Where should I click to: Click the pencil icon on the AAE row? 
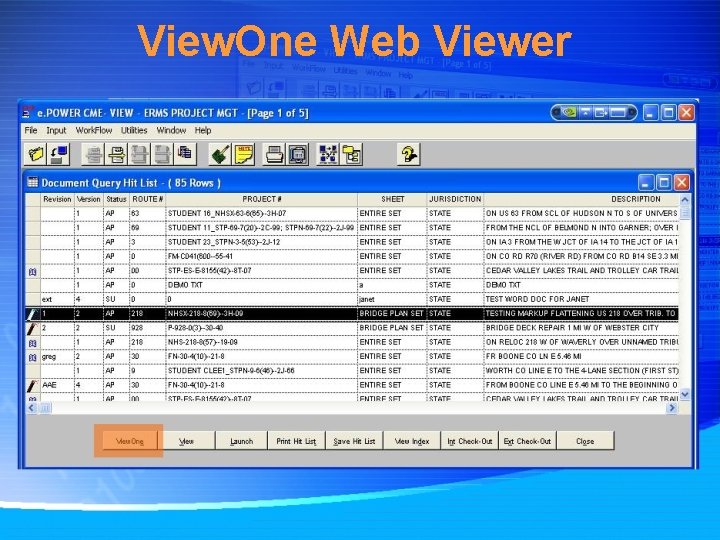click(33, 385)
